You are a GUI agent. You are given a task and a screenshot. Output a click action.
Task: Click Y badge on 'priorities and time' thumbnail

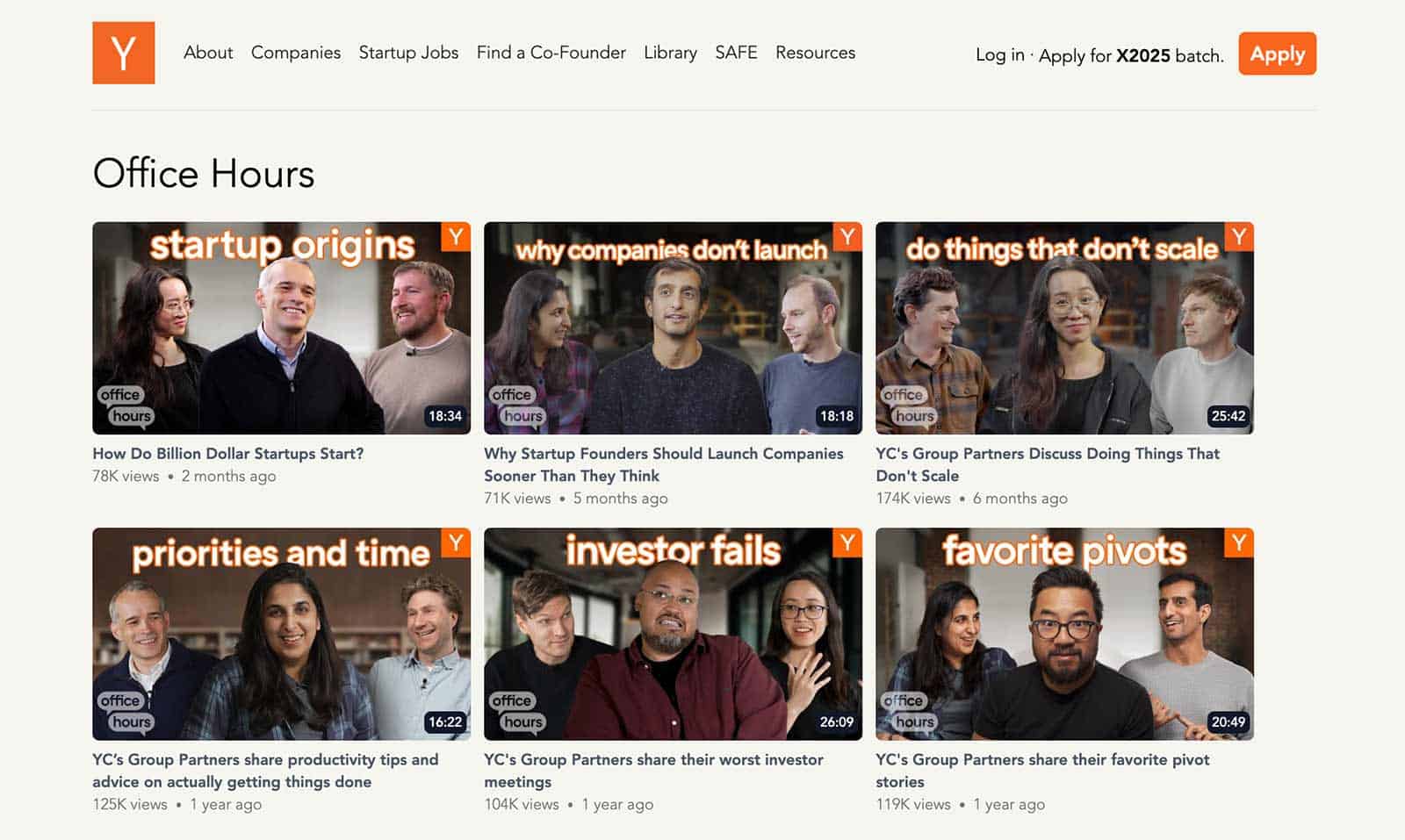(456, 542)
